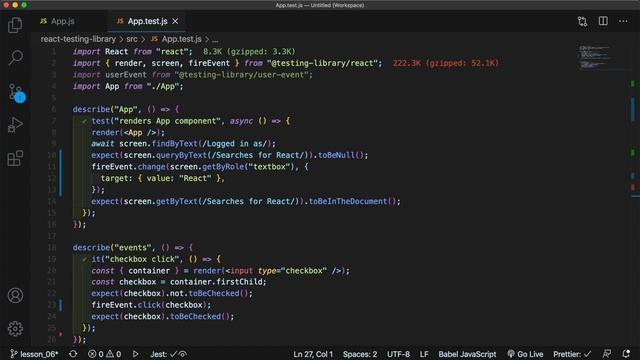This screenshot has width=640, height=360.
Task: Click the vertical scrollbar overview ruler
Action: [x=633, y=195]
